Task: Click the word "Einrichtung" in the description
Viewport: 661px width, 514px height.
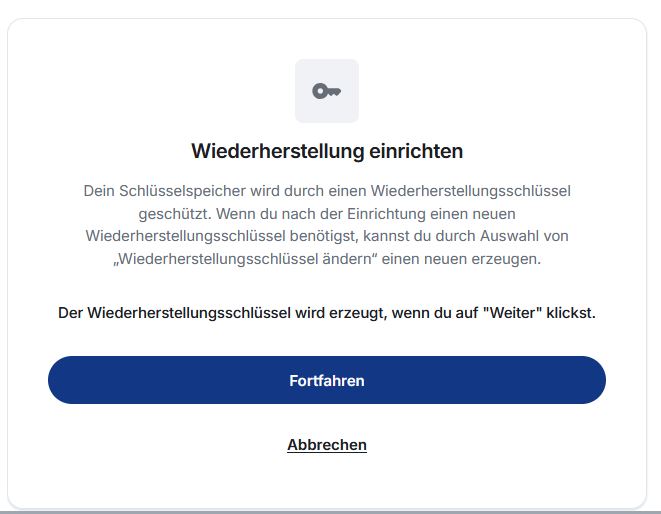Action: click(338, 212)
